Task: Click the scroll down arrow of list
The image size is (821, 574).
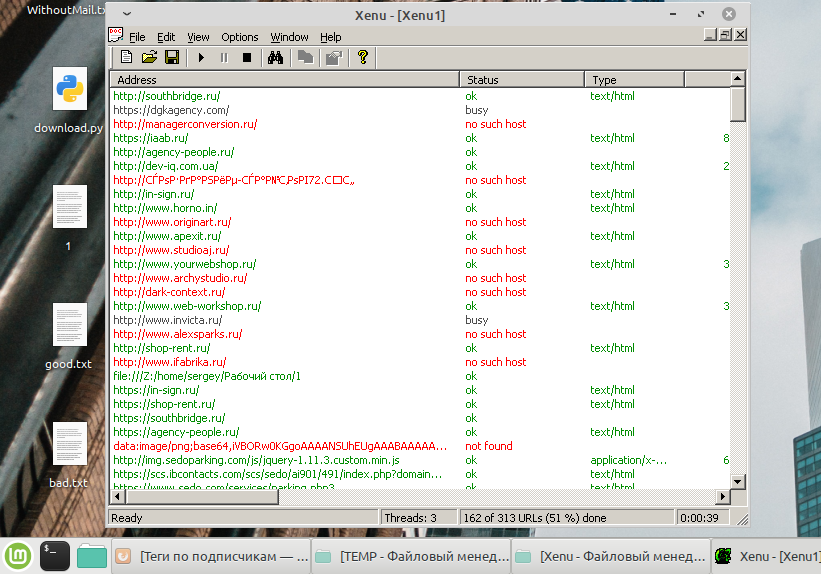Action: (x=737, y=482)
